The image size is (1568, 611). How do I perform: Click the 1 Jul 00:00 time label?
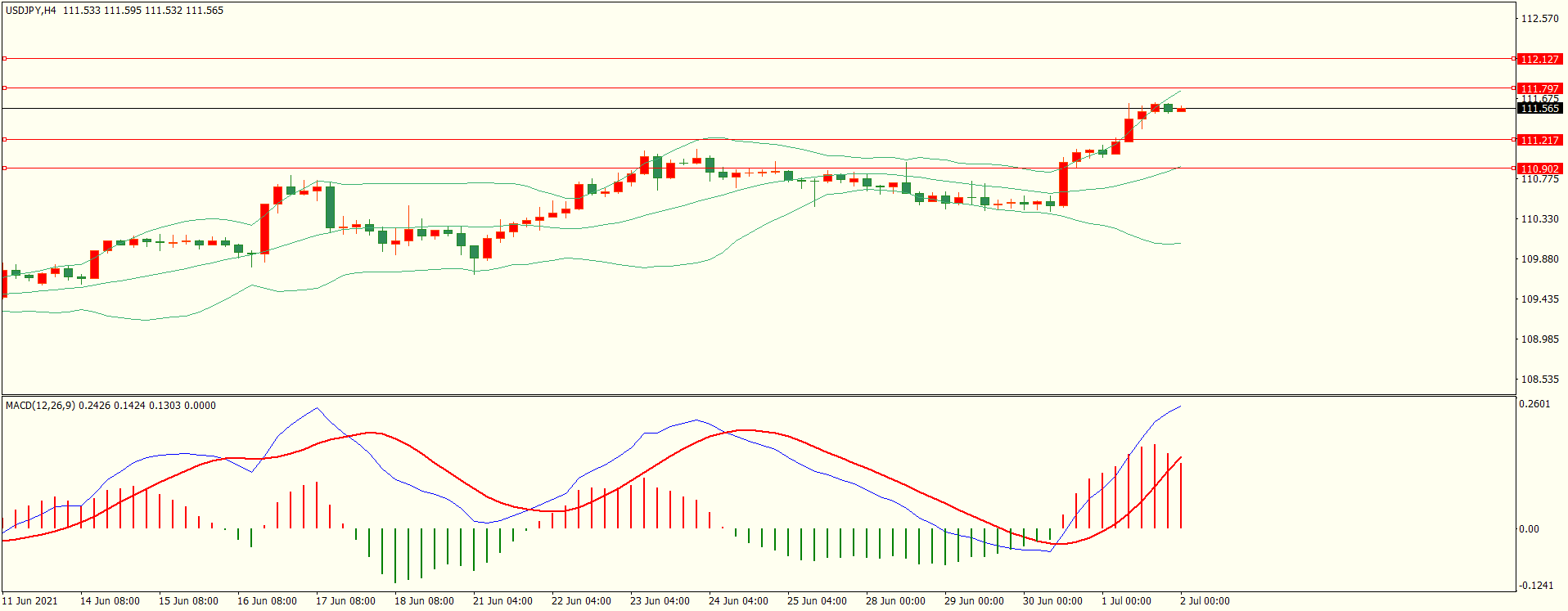pos(1126,601)
